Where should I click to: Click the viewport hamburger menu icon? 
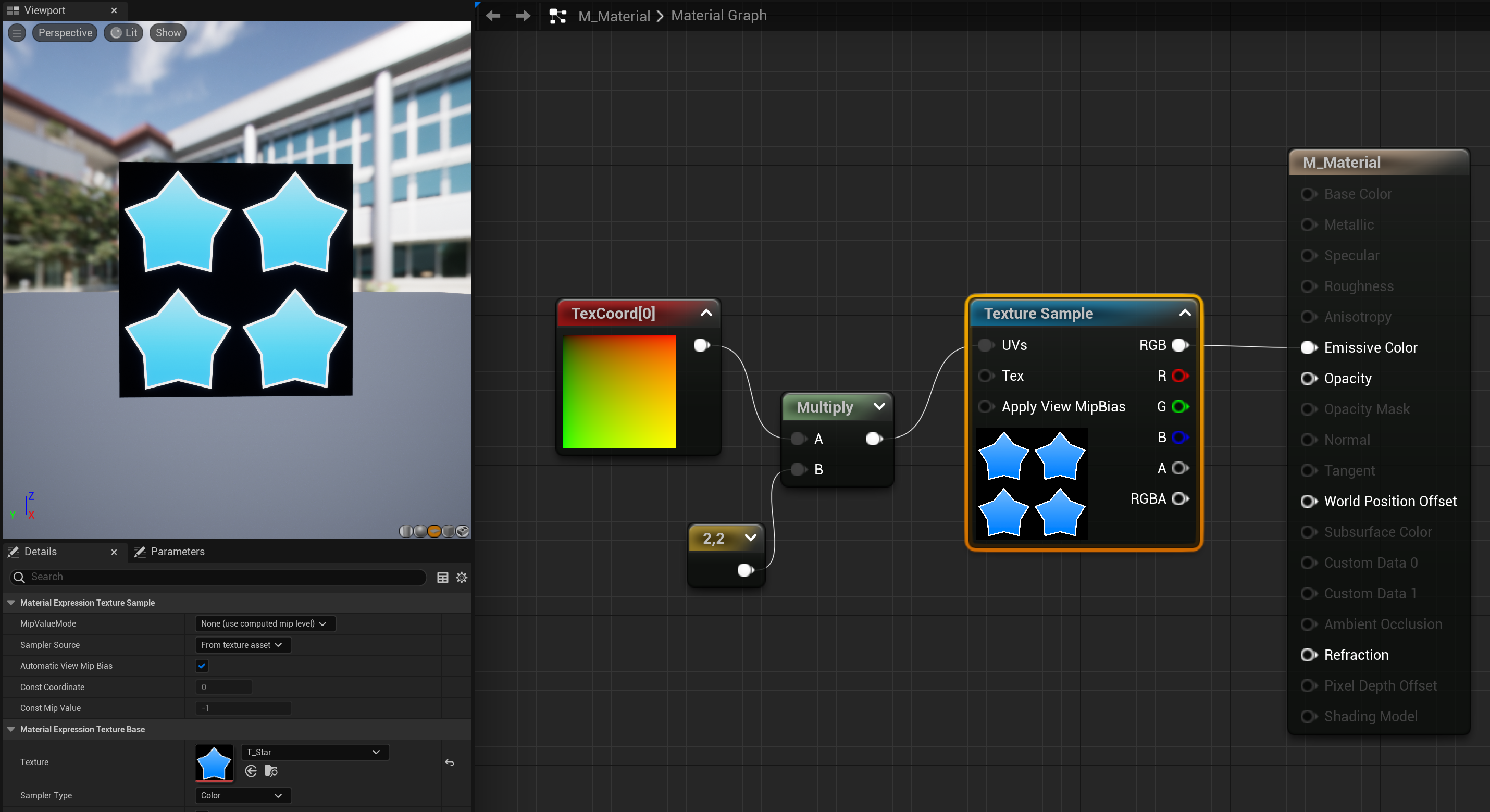point(17,33)
